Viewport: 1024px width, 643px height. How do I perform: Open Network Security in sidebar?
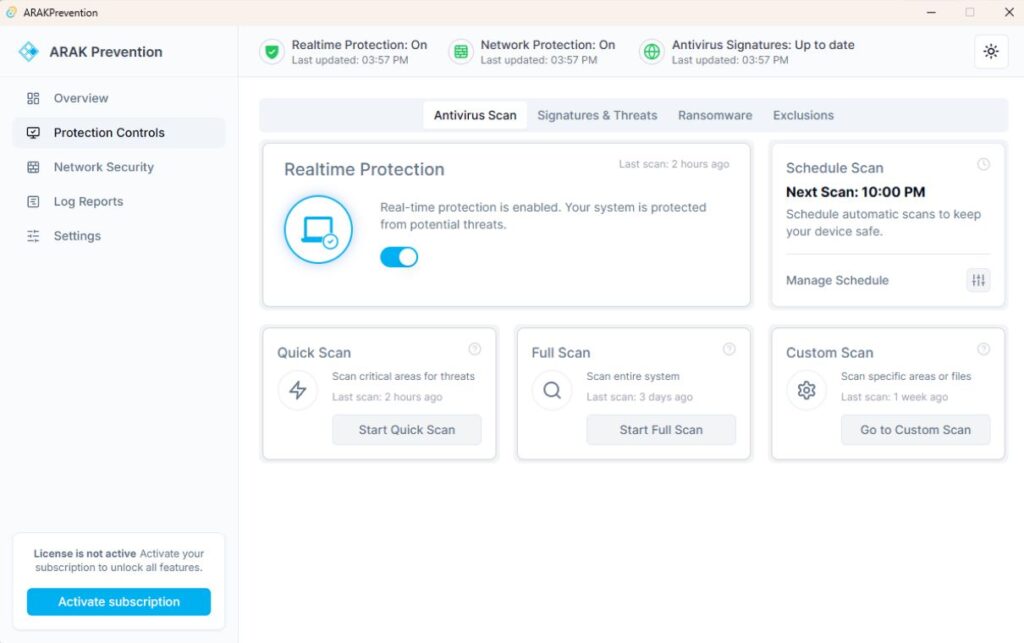coord(104,167)
